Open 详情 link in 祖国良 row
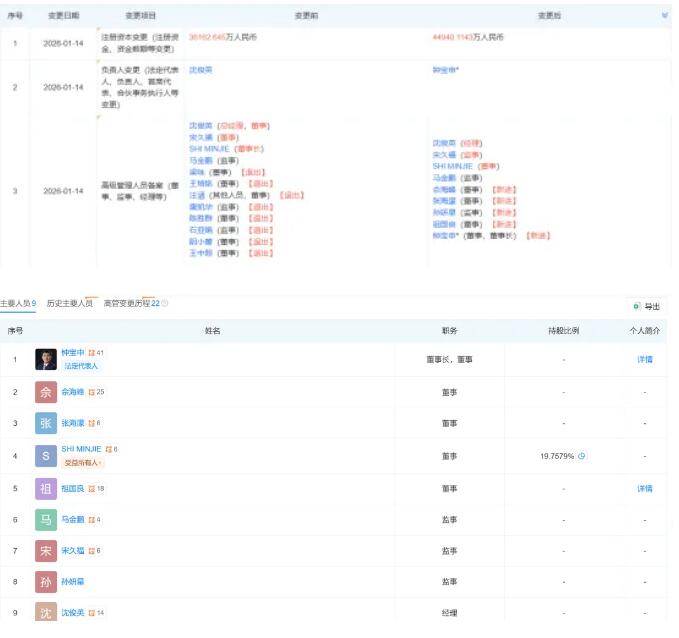 (645, 489)
